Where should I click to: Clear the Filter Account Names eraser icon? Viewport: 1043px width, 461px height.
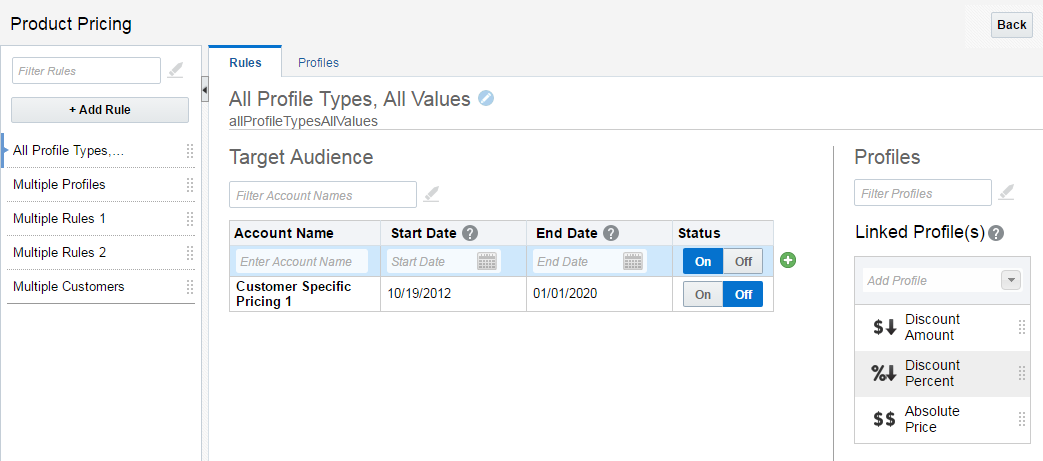[x=432, y=194]
